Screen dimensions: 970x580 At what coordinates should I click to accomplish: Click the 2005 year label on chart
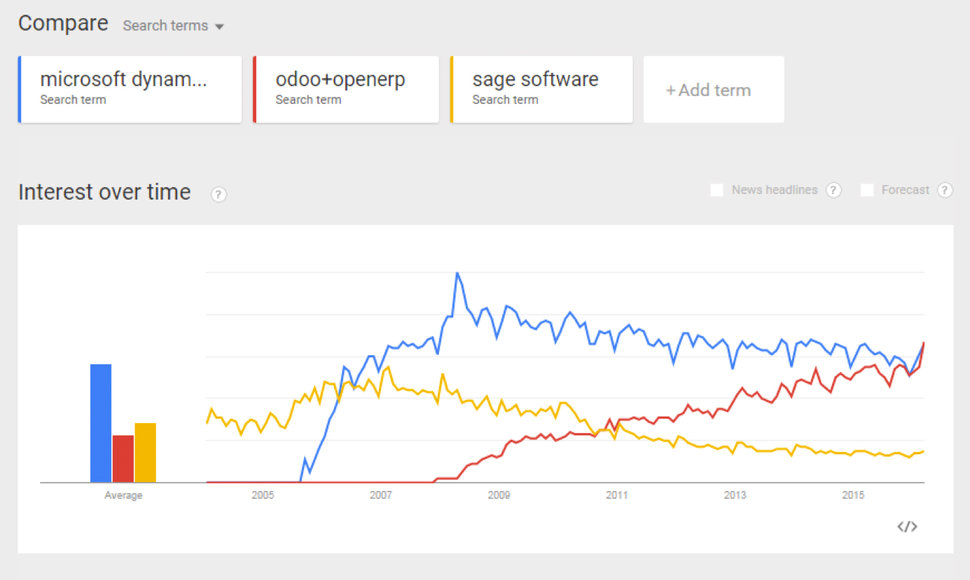263,495
